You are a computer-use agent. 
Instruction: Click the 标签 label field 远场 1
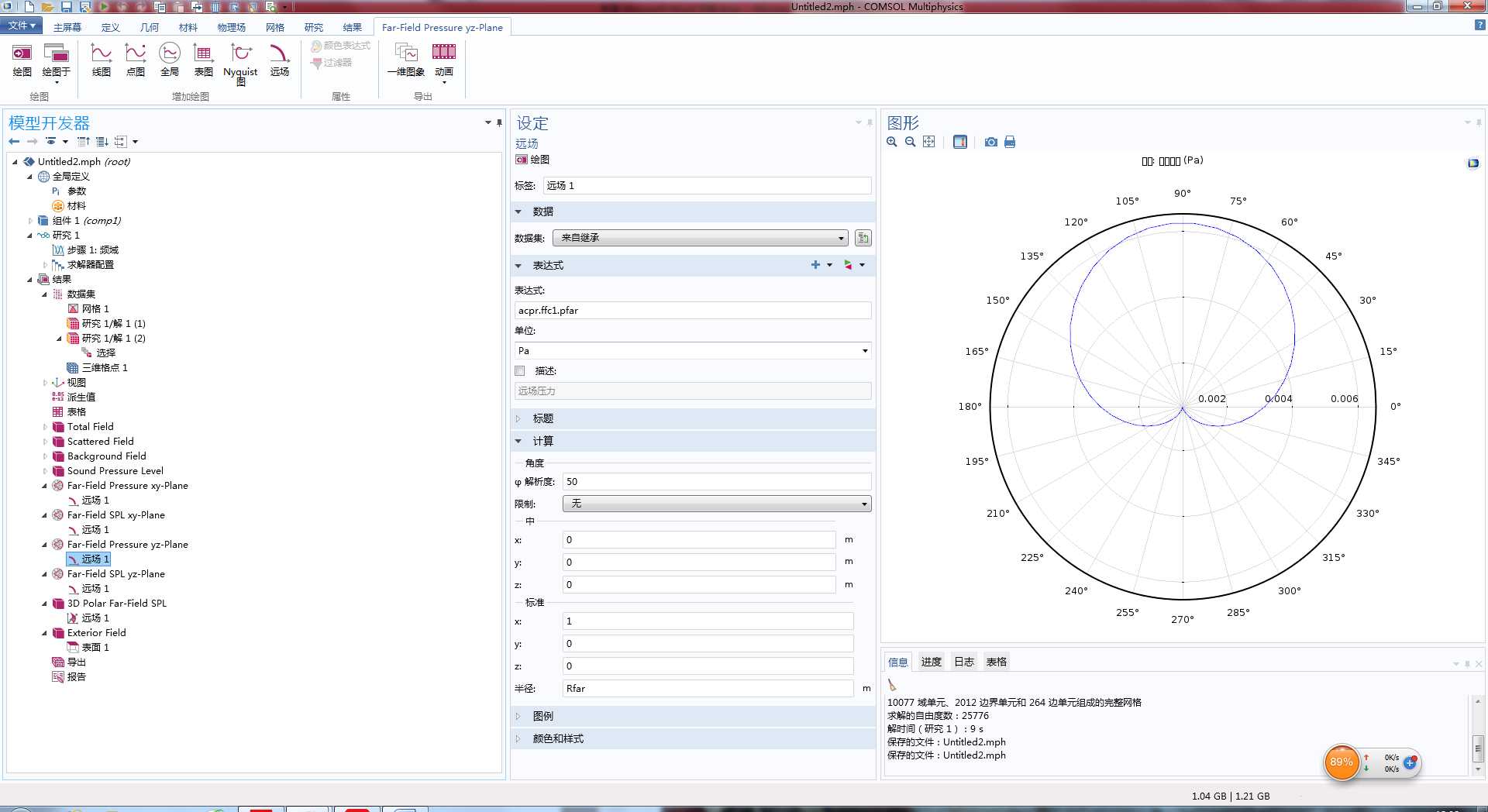pos(707,186)
